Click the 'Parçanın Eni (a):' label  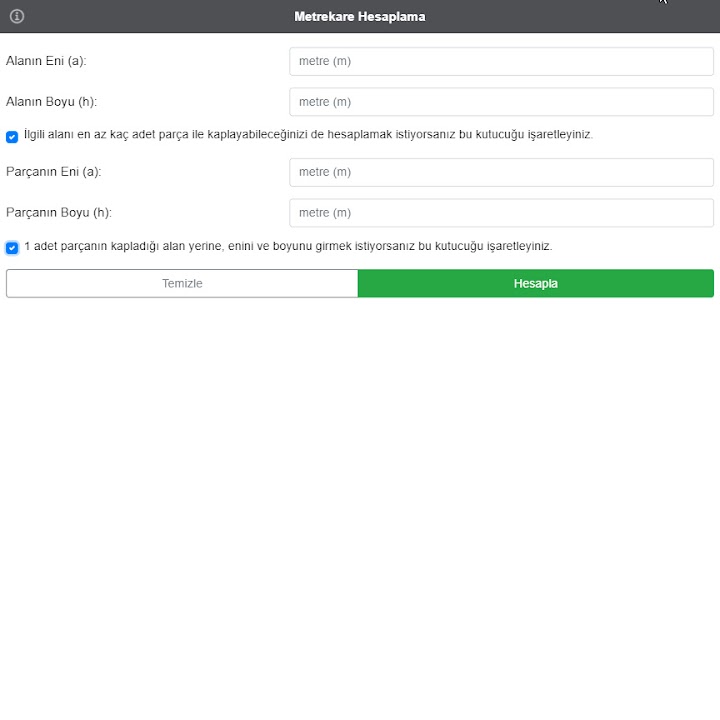(x=54, y=172)
